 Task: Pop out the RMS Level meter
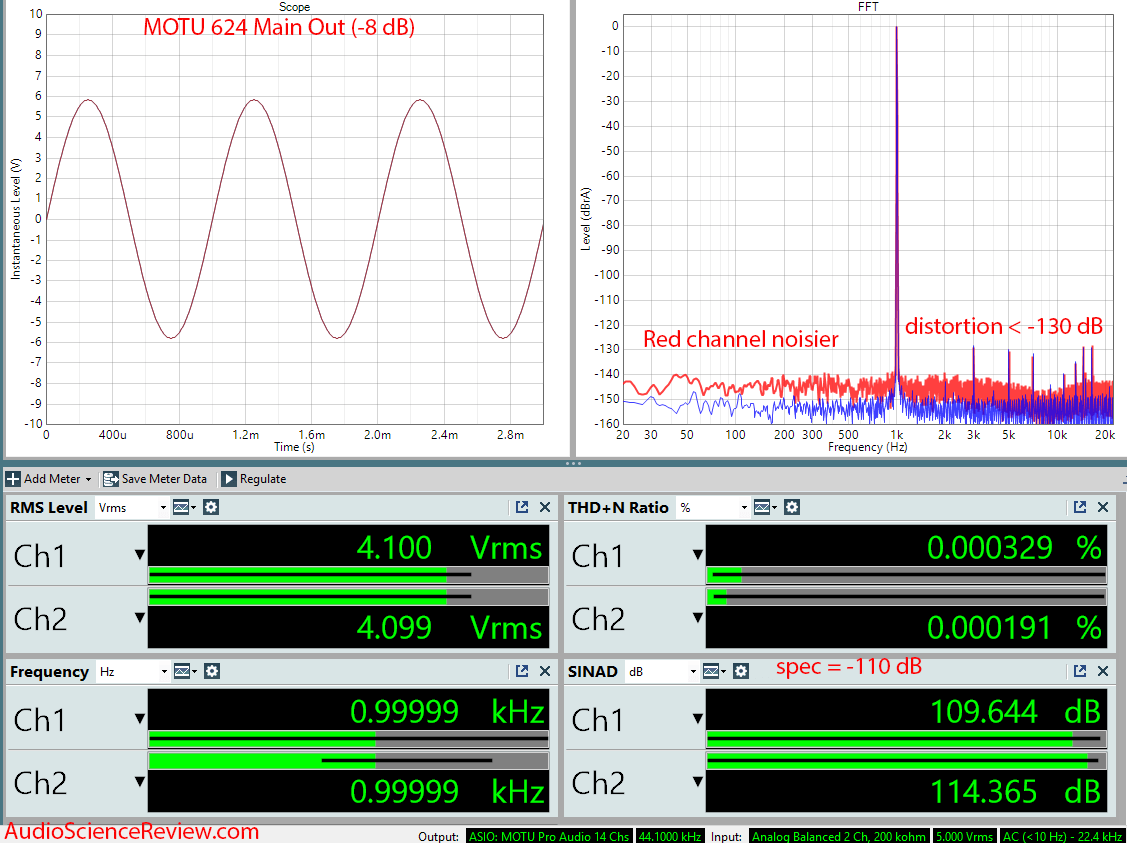pyautogui.click(x=522, y=507)
